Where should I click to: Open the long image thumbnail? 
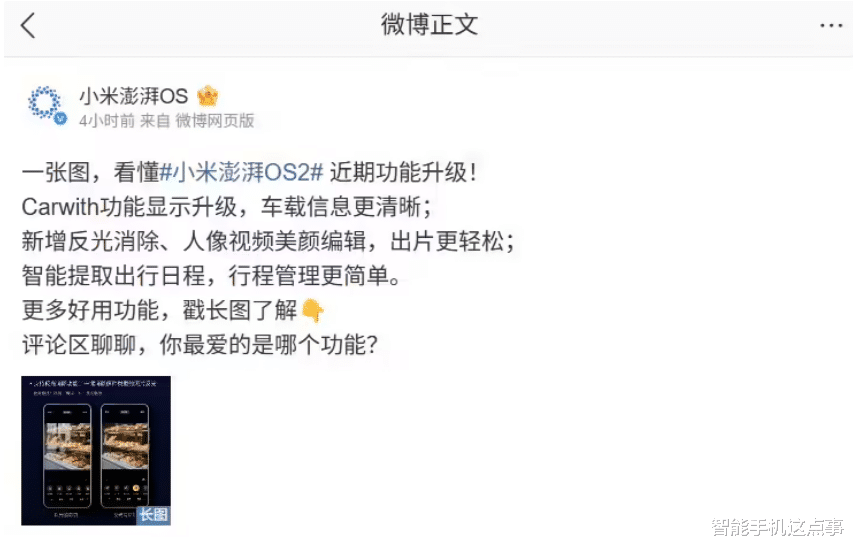coord(96,451)
